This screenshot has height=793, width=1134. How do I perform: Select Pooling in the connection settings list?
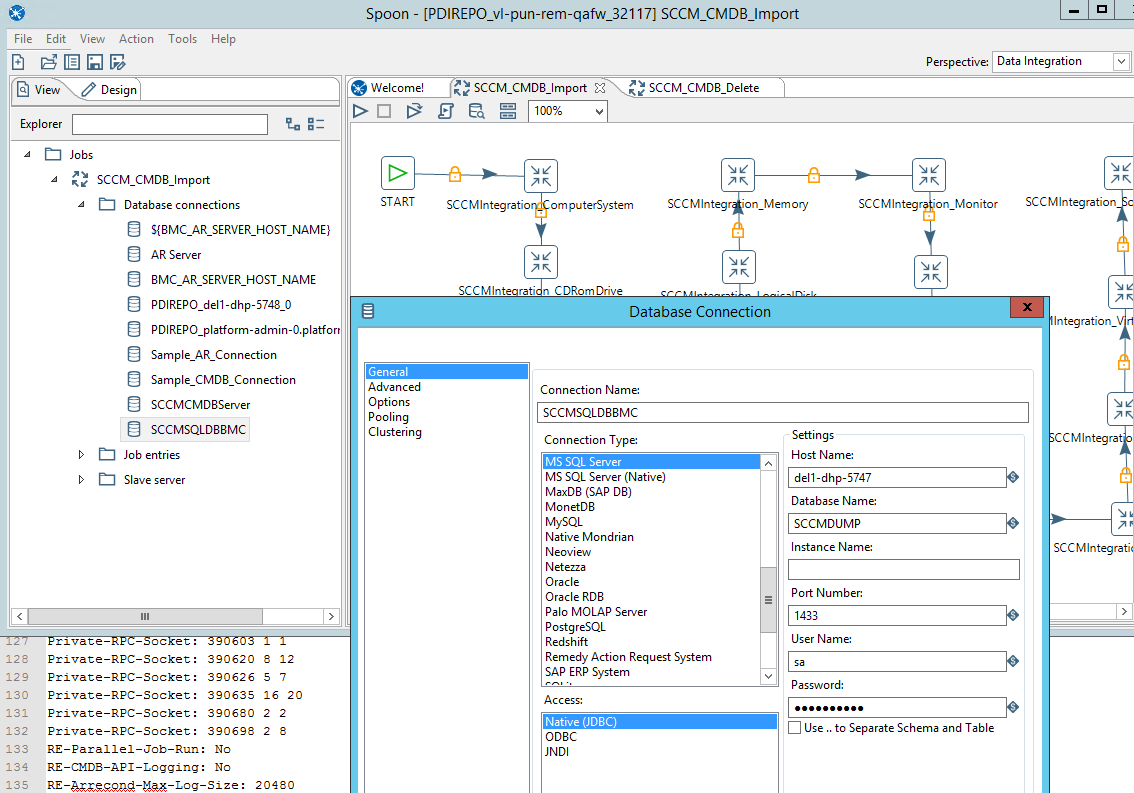click(388, 417)
